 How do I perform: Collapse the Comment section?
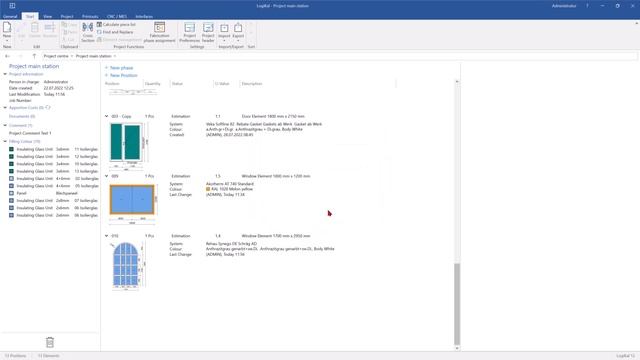pyautogui.click(x=5, y=125)
